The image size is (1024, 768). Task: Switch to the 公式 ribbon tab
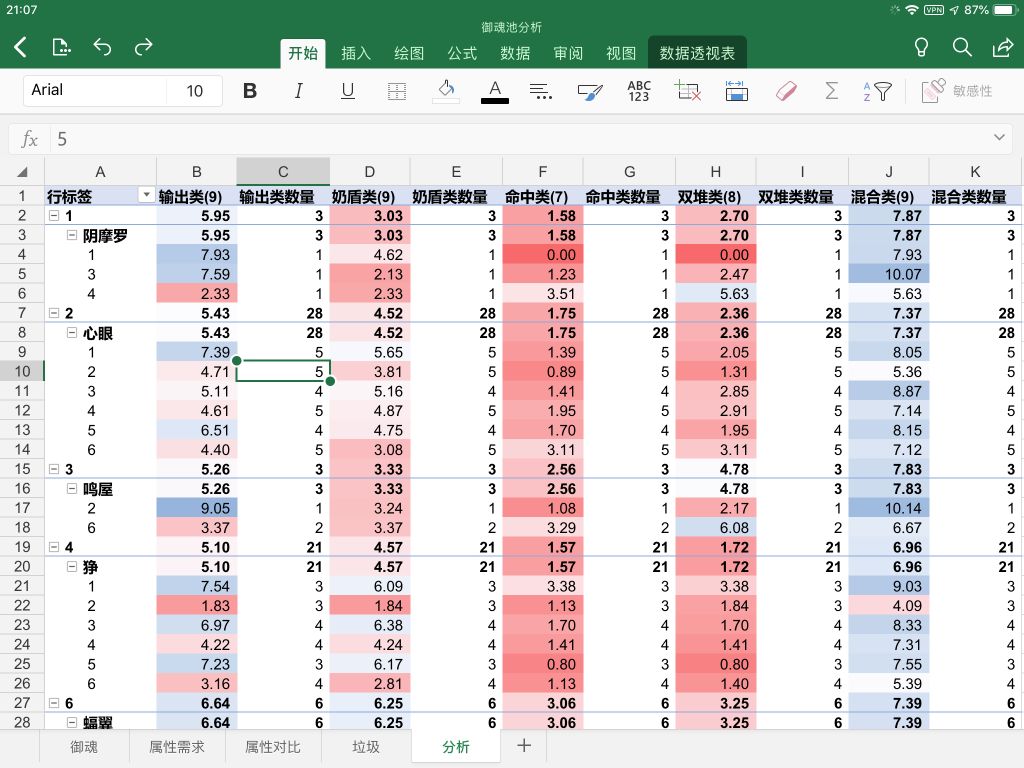tap(462, 53)
